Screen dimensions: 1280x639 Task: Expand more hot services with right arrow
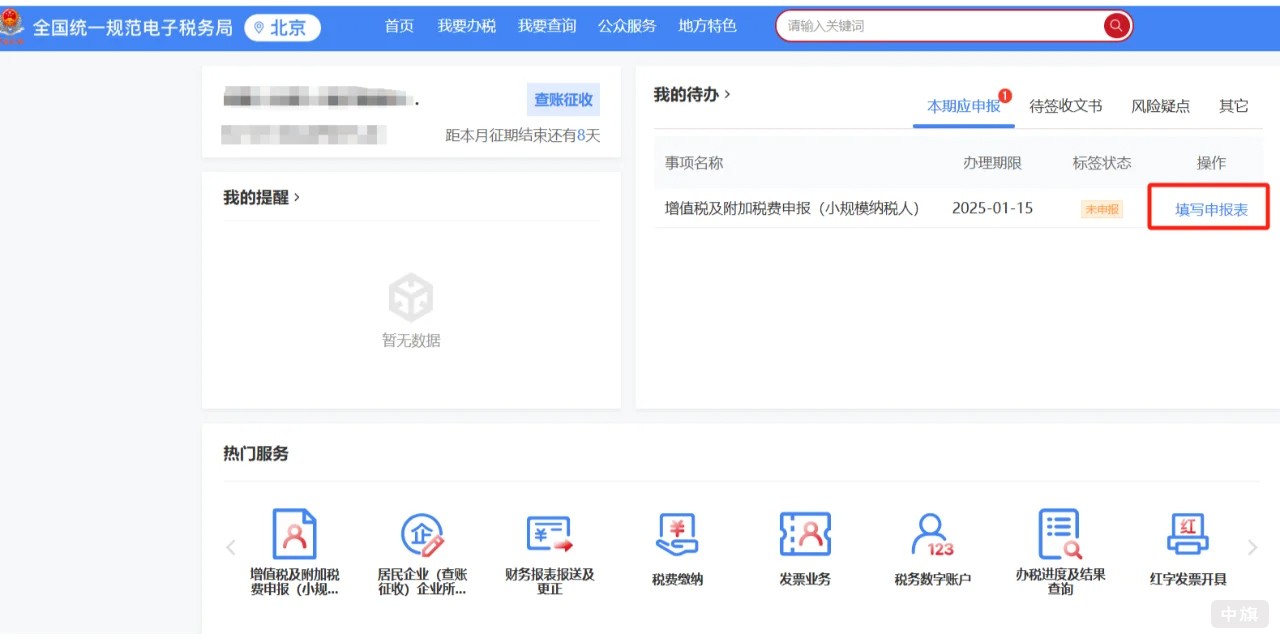(1252, 547)
